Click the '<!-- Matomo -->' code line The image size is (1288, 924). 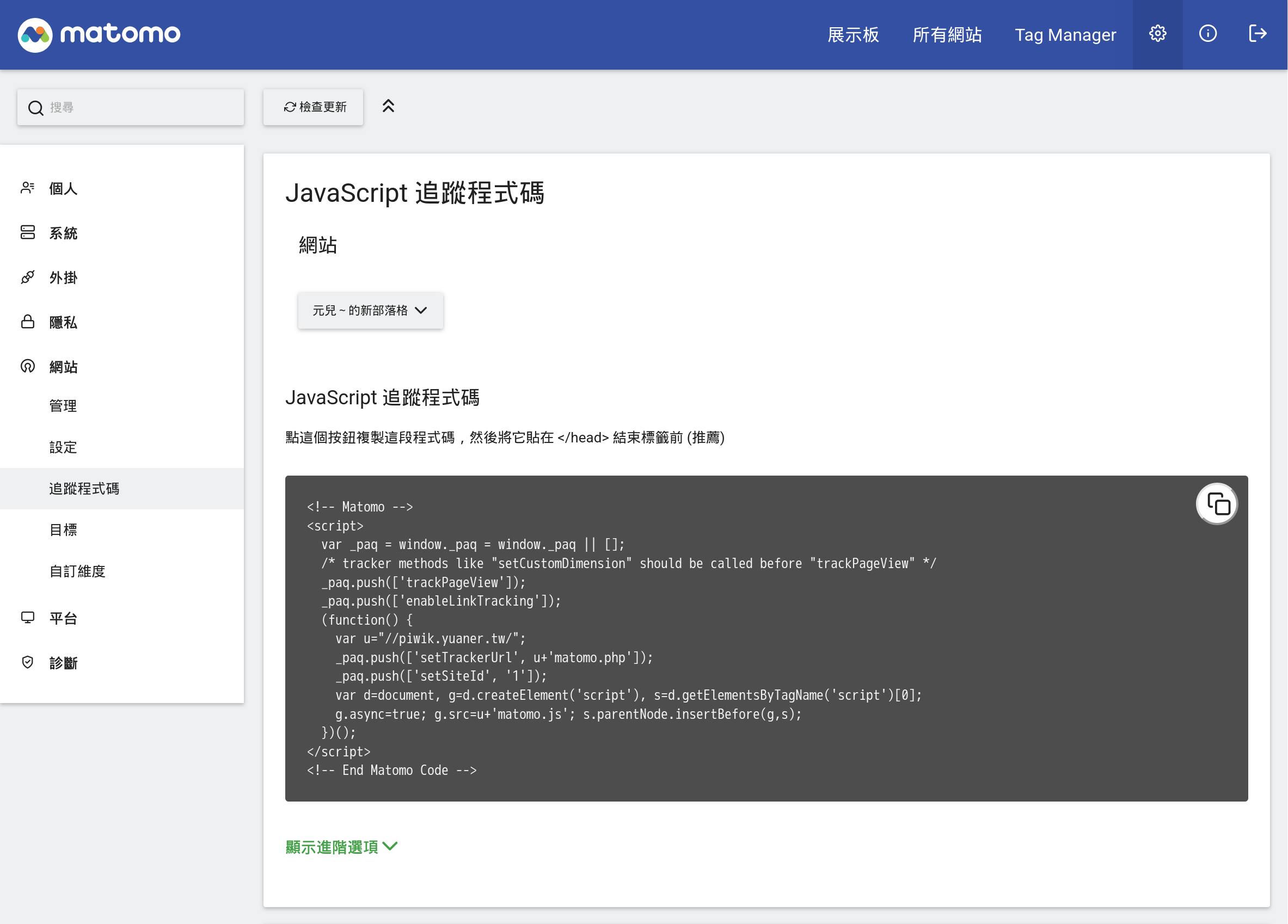[x=360, y=507]
